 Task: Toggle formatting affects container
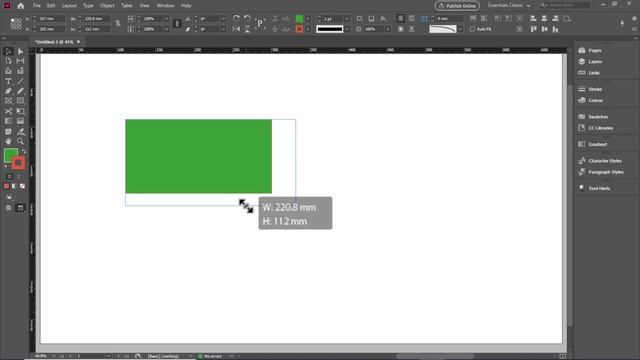(9, 176)
